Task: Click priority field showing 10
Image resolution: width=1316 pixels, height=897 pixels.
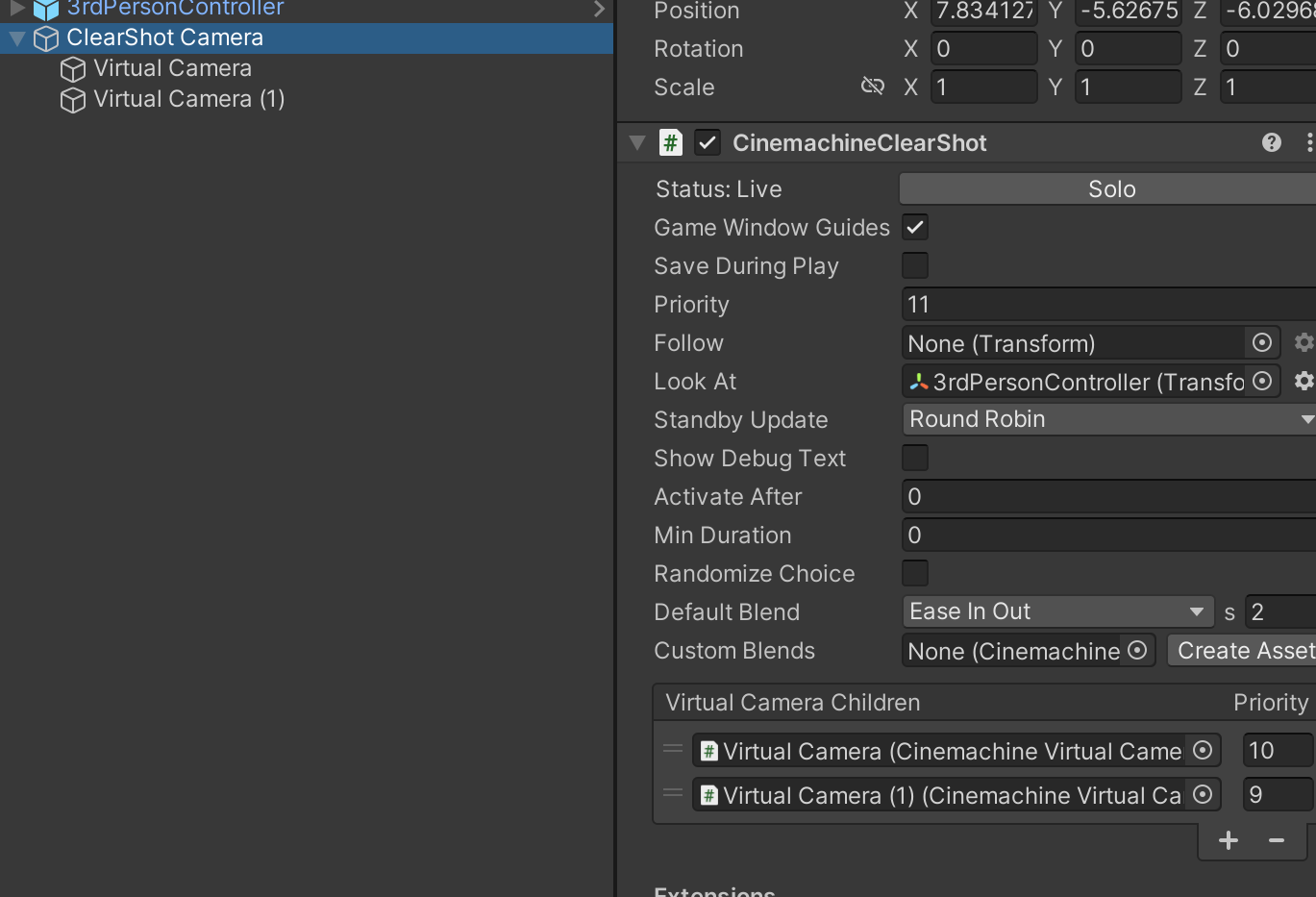Action: pyautogui.click(x=1278, y=750)
